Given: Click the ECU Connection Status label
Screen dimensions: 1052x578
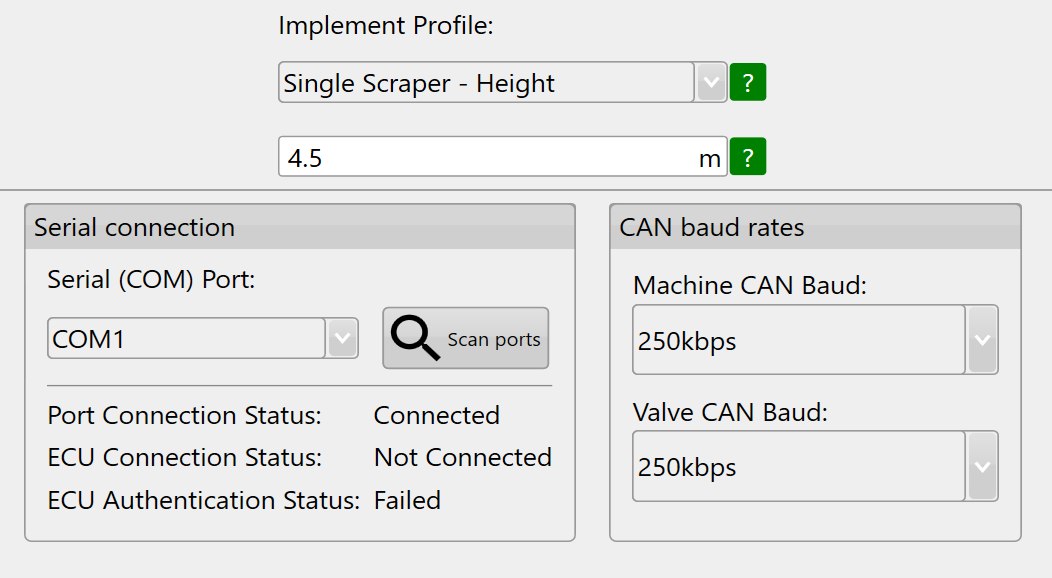Looking at the screenshot, I should click(x=185, y=457).
